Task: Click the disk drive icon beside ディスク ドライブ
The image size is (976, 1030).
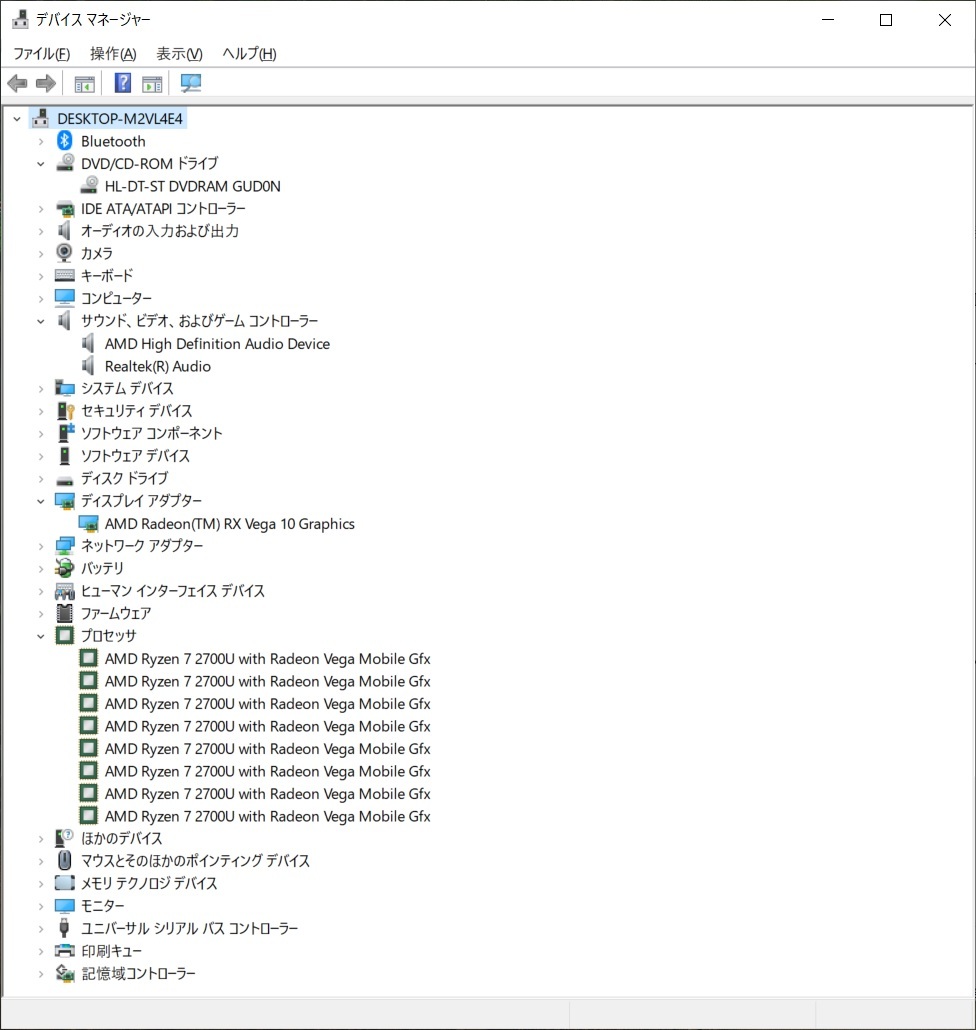Action: coord(64,480)
